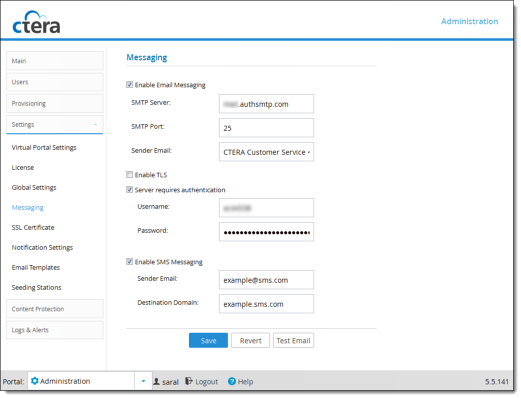Screen dimensions: 521x398
Task: Click the user icon next to saral
Action: tap(156, 381)
